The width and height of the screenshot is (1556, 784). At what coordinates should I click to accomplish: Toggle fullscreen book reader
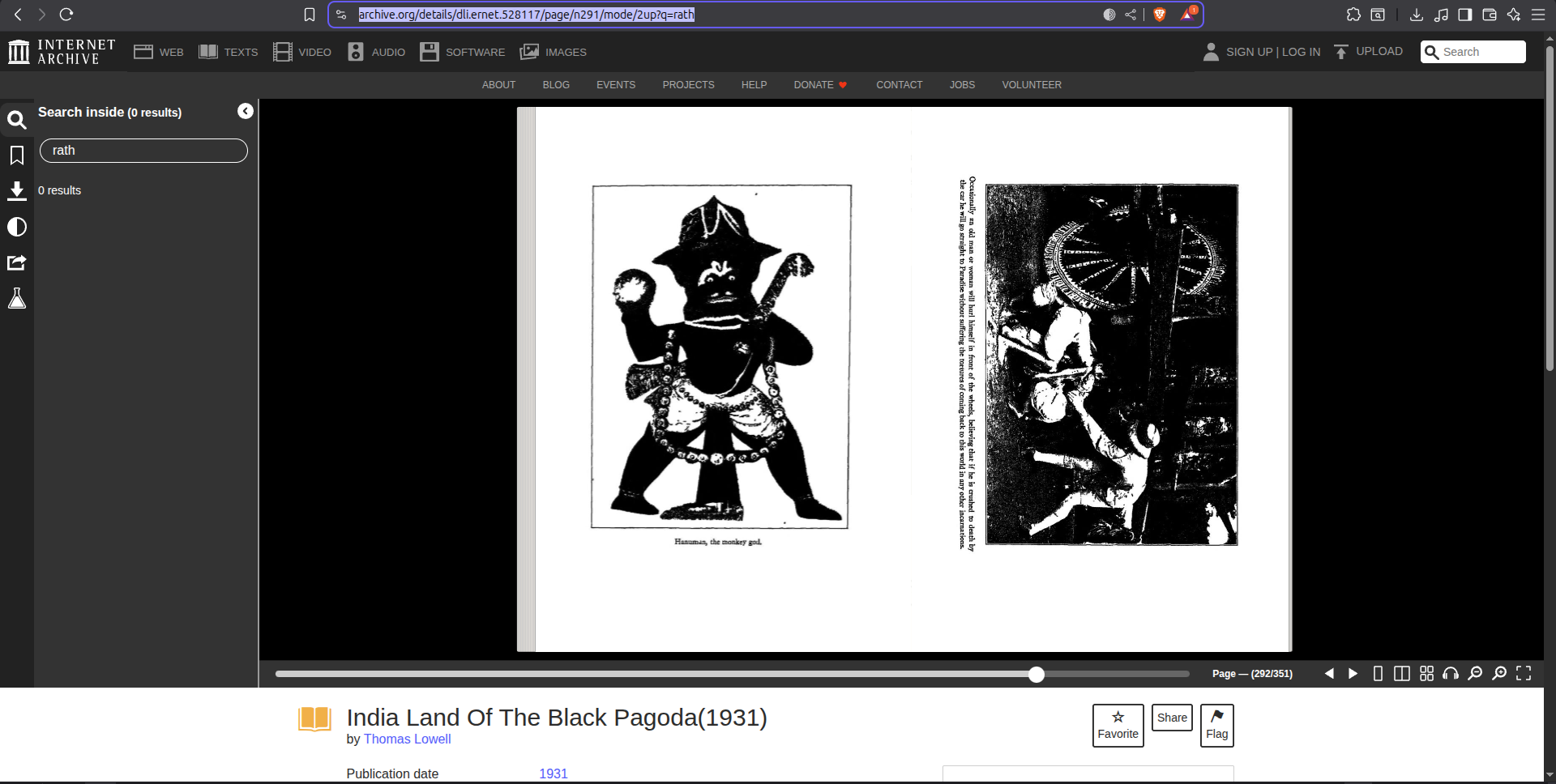(1524, 674)
